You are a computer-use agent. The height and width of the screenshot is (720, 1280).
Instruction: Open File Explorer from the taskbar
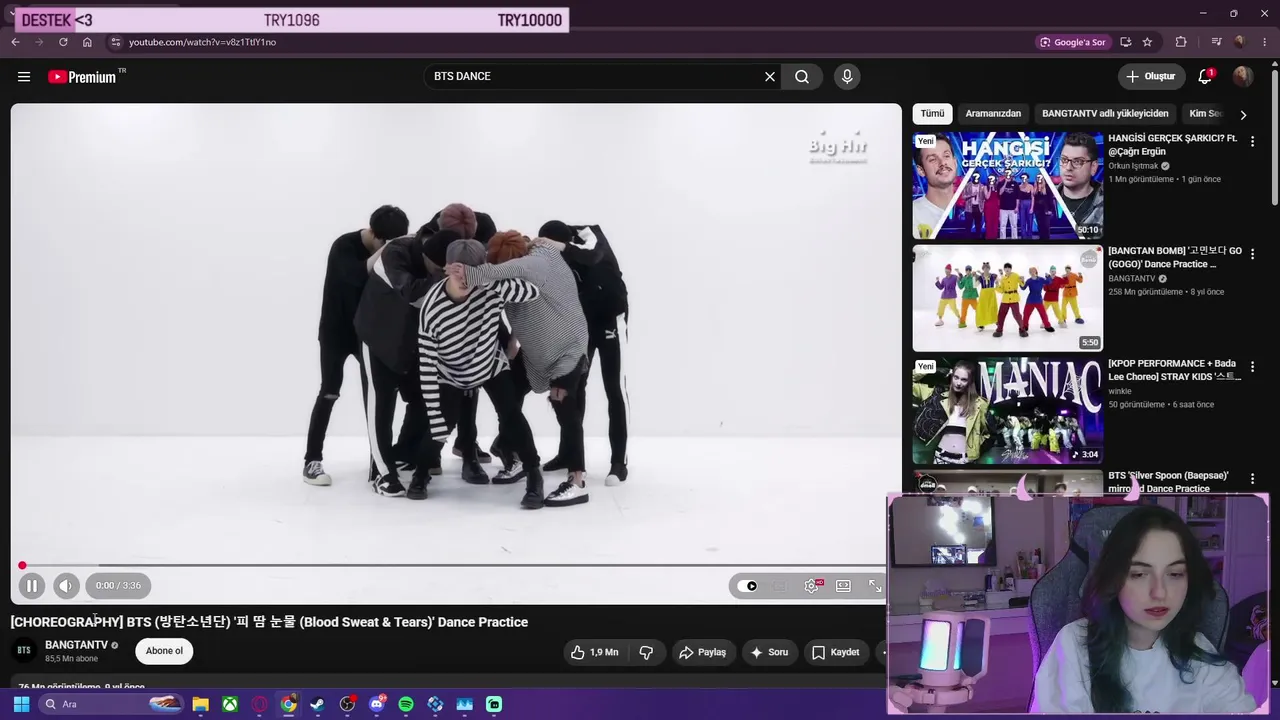tap(200, 704)
